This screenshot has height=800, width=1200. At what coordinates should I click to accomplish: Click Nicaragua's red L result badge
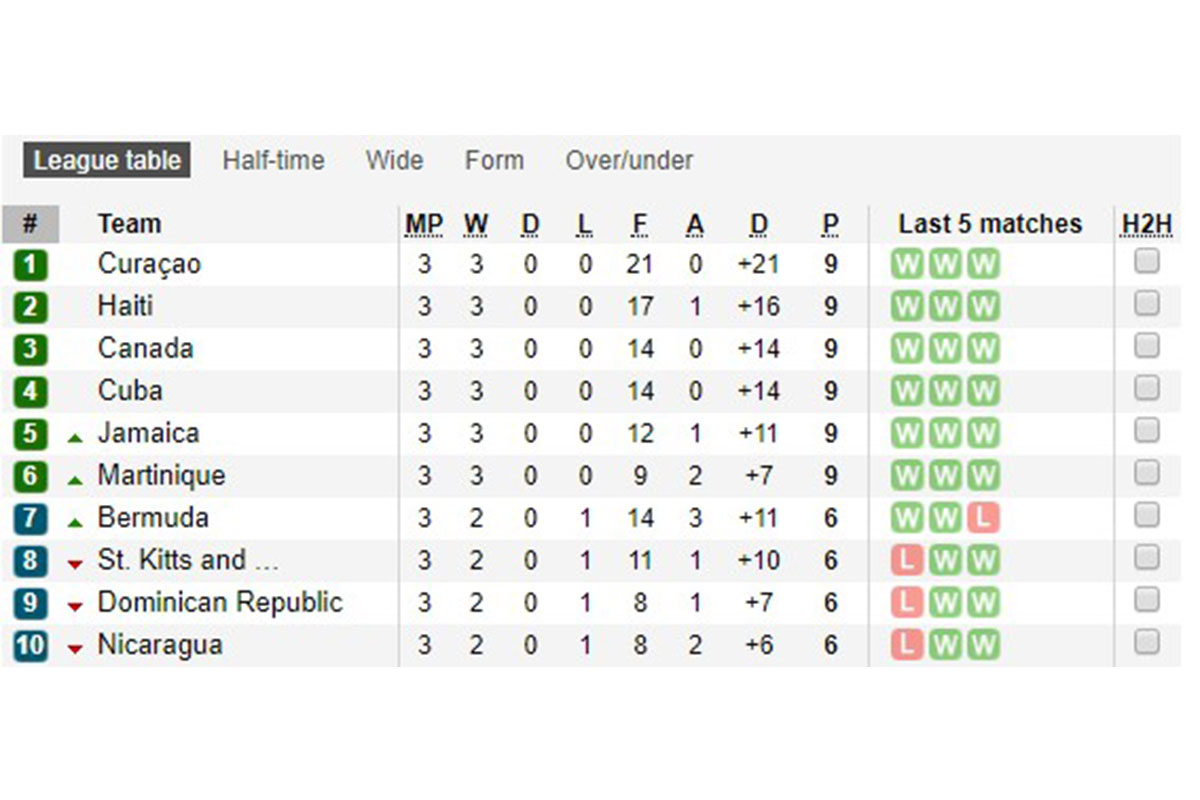coord(907,645)
